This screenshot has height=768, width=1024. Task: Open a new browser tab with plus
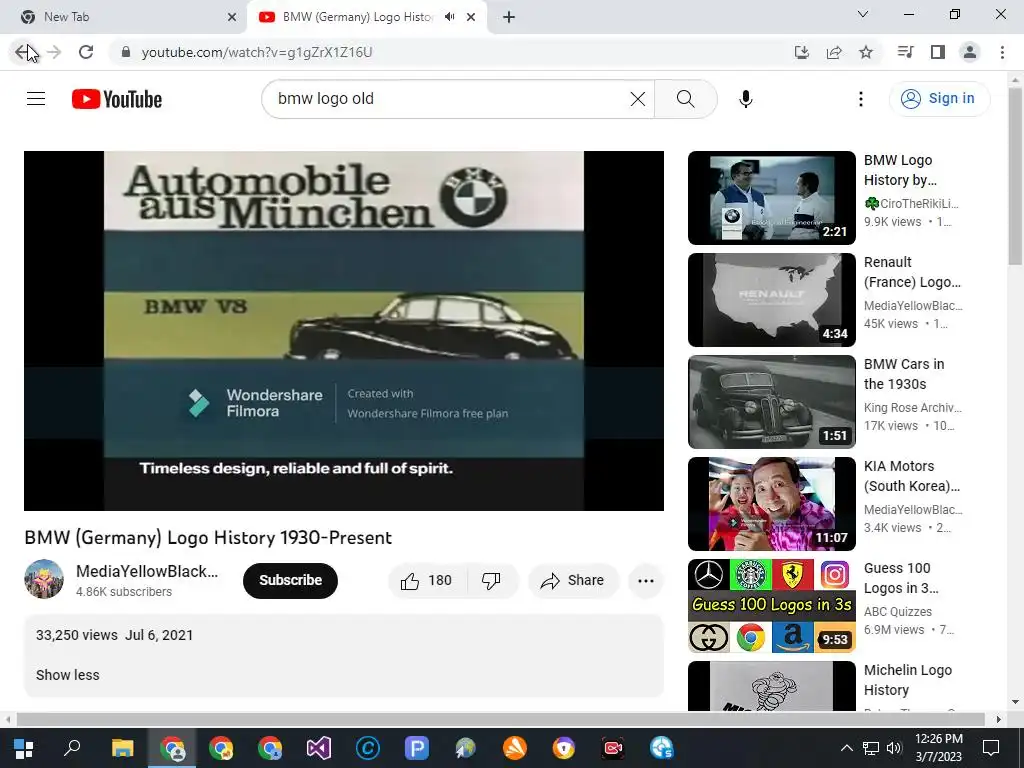(x=509, y=17)
